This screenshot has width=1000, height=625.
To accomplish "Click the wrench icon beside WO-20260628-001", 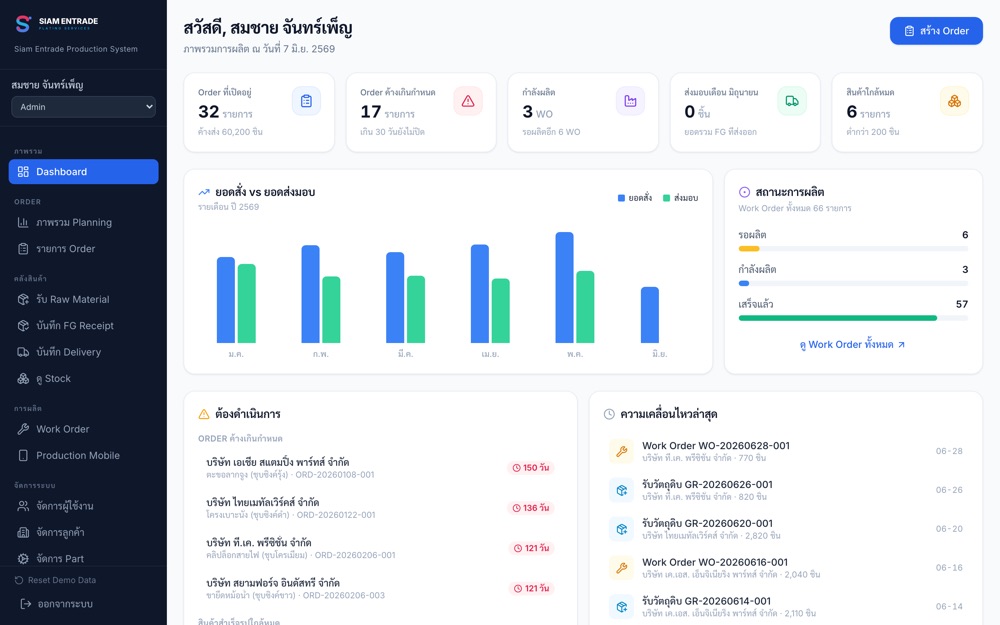I will [x=621, y=452].
